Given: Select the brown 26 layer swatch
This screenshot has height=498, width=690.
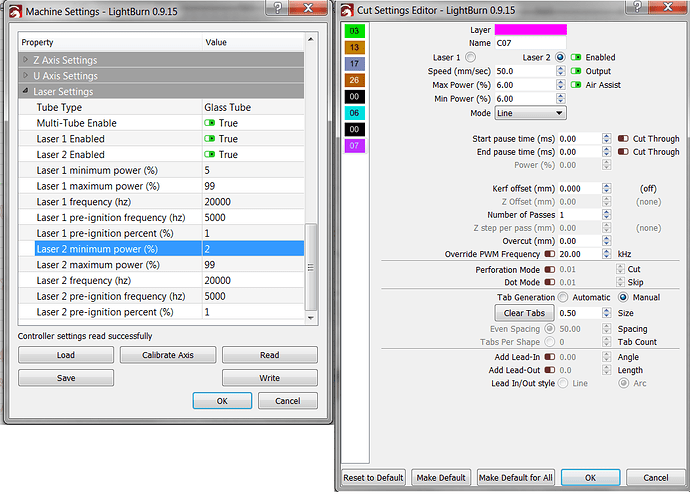Looking at the screenshot, I should tap(354, 80).
